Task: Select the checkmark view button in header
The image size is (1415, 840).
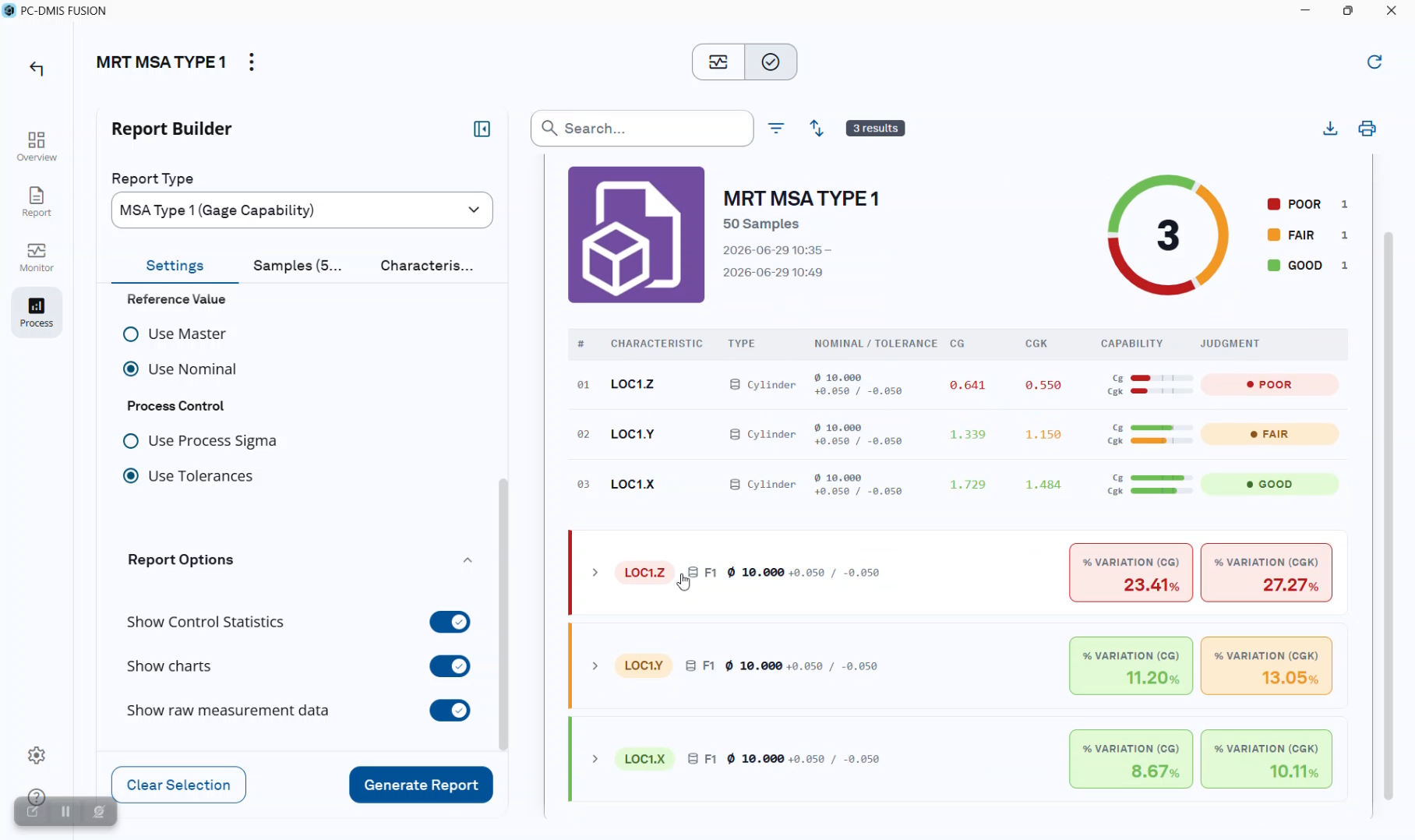Action: (771, 62)
